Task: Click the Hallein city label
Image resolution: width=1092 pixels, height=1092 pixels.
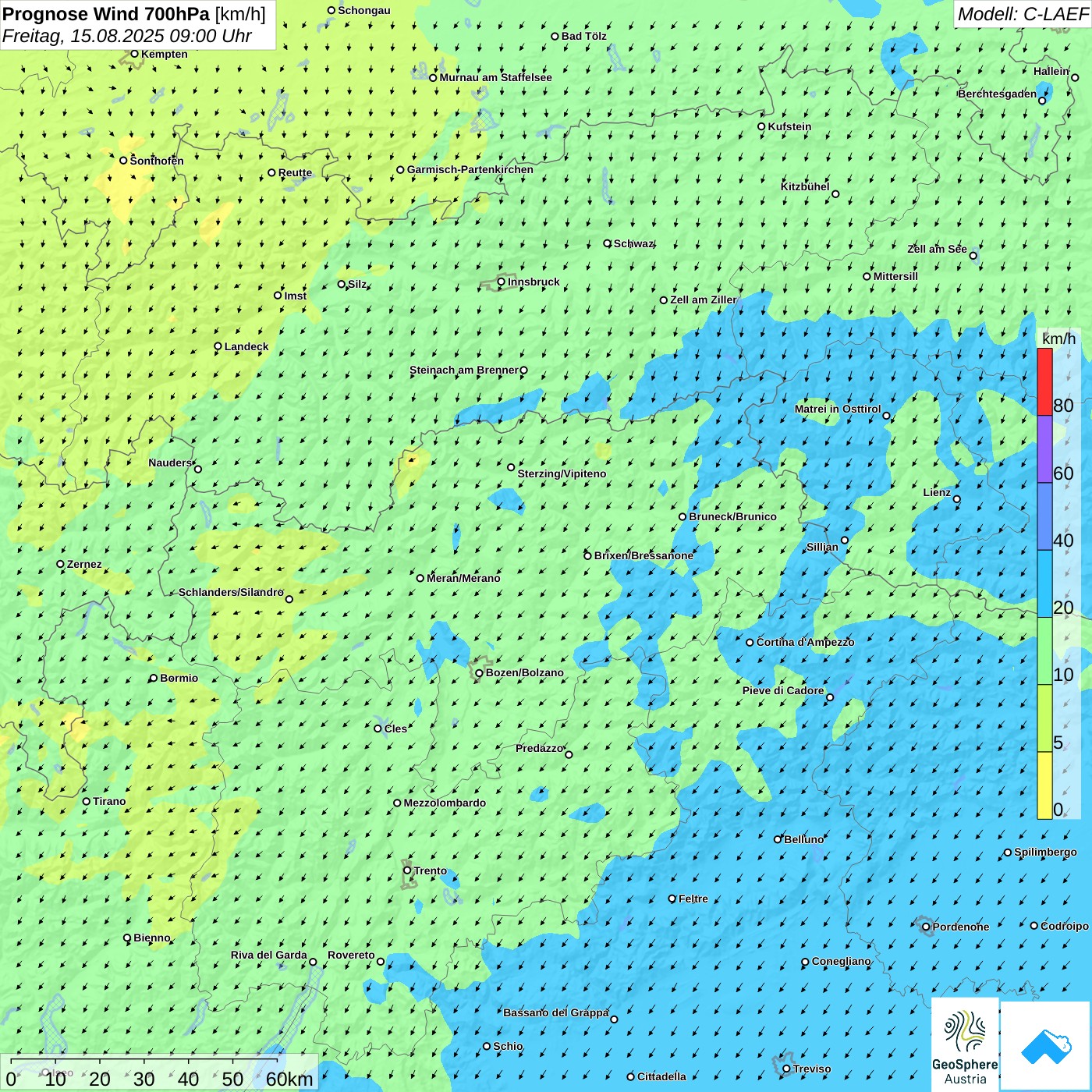Action: pyautogui.click(x=1051, y=71)
